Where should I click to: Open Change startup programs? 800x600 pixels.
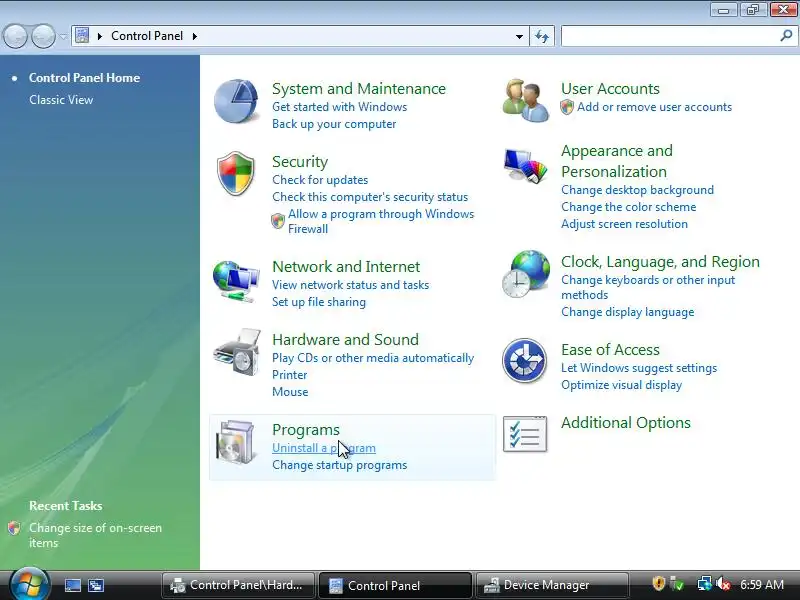pyautogui.click(x=339, y=465)
